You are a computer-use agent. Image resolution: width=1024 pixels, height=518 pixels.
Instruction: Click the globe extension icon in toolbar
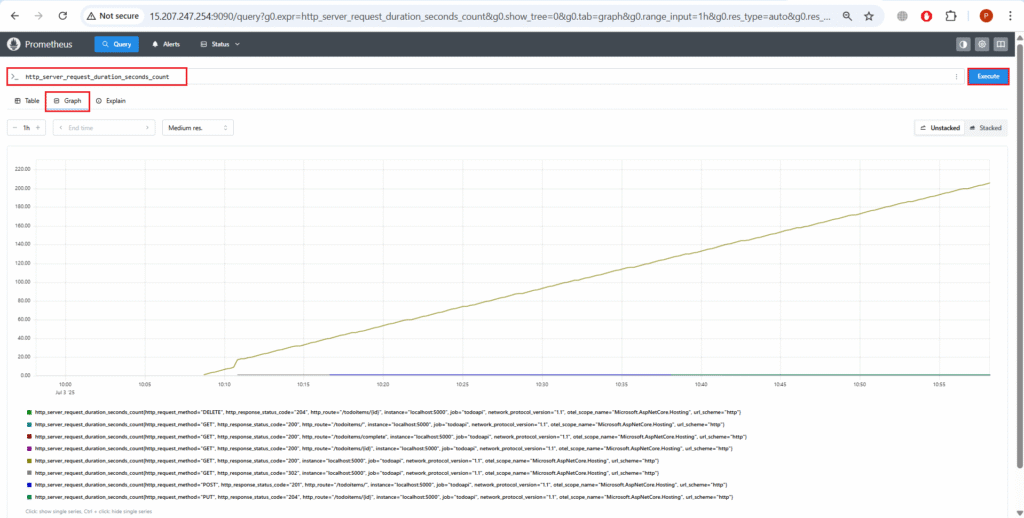tap(902, 16)
